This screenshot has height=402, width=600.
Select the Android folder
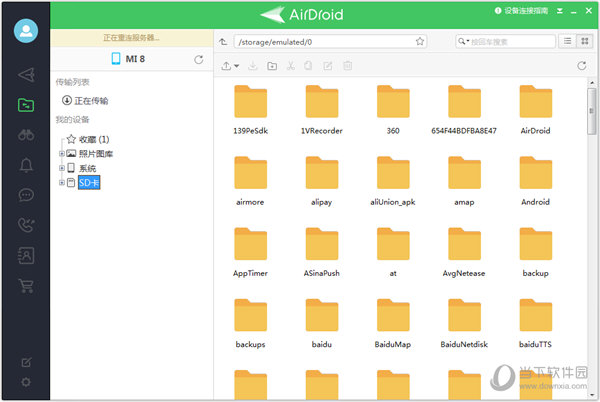coord(535,181)
